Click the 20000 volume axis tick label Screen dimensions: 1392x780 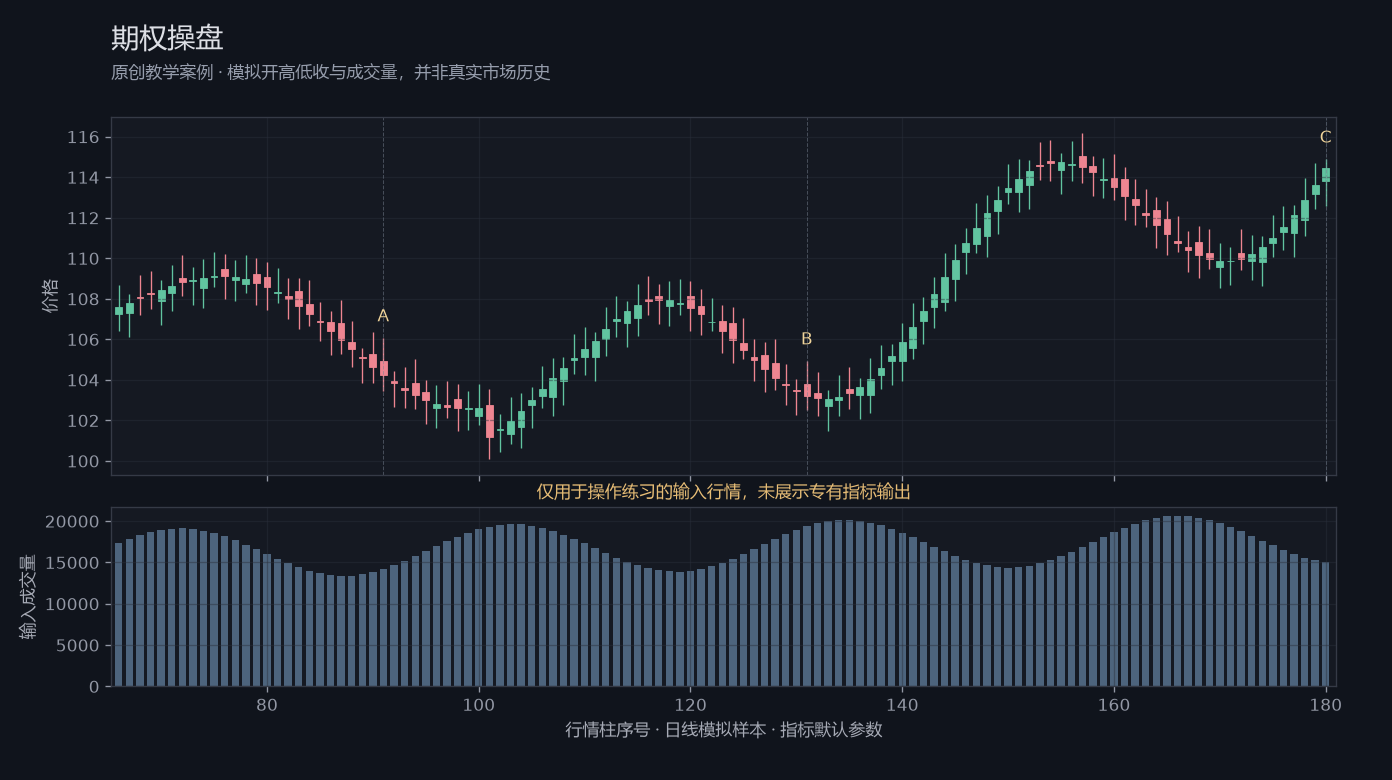[73, 522]
